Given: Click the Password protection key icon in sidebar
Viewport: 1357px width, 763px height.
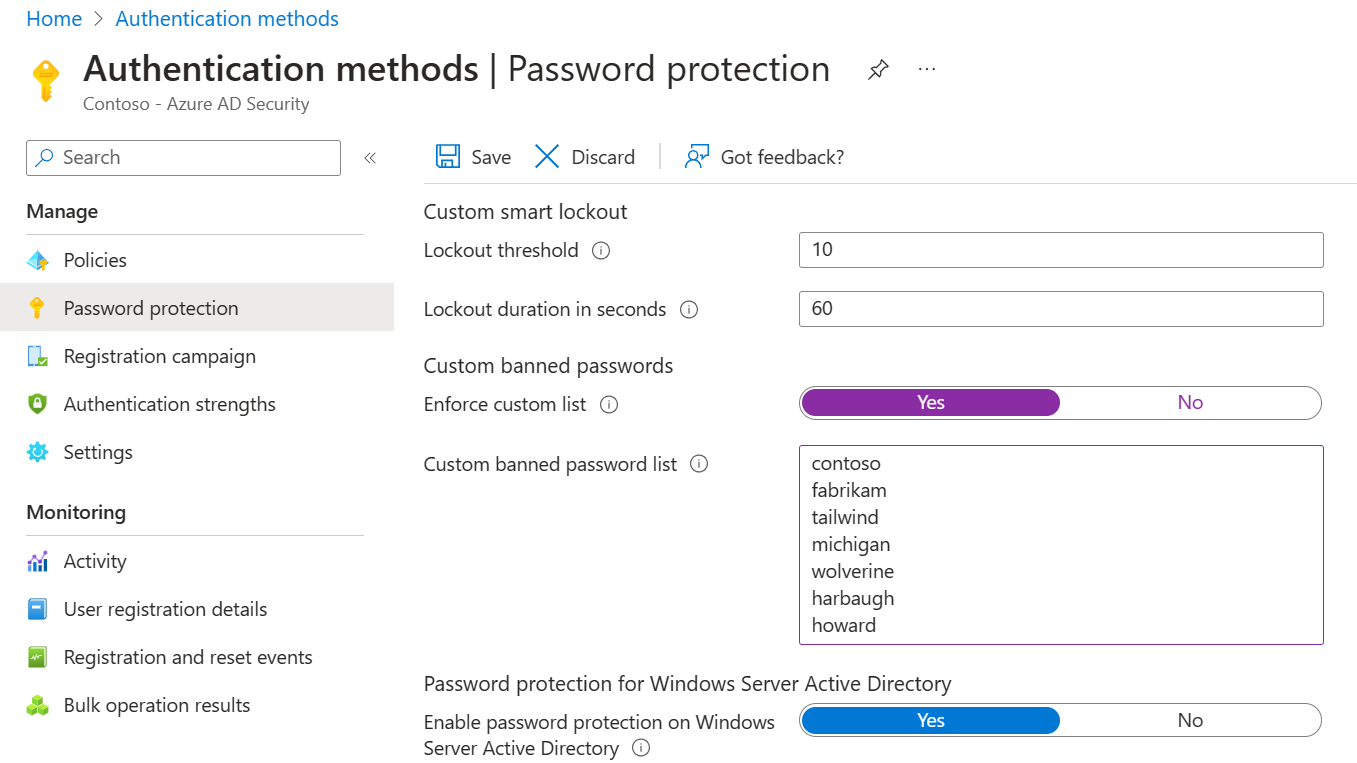Looking at the screenshot, I should (x=38, y=308).
